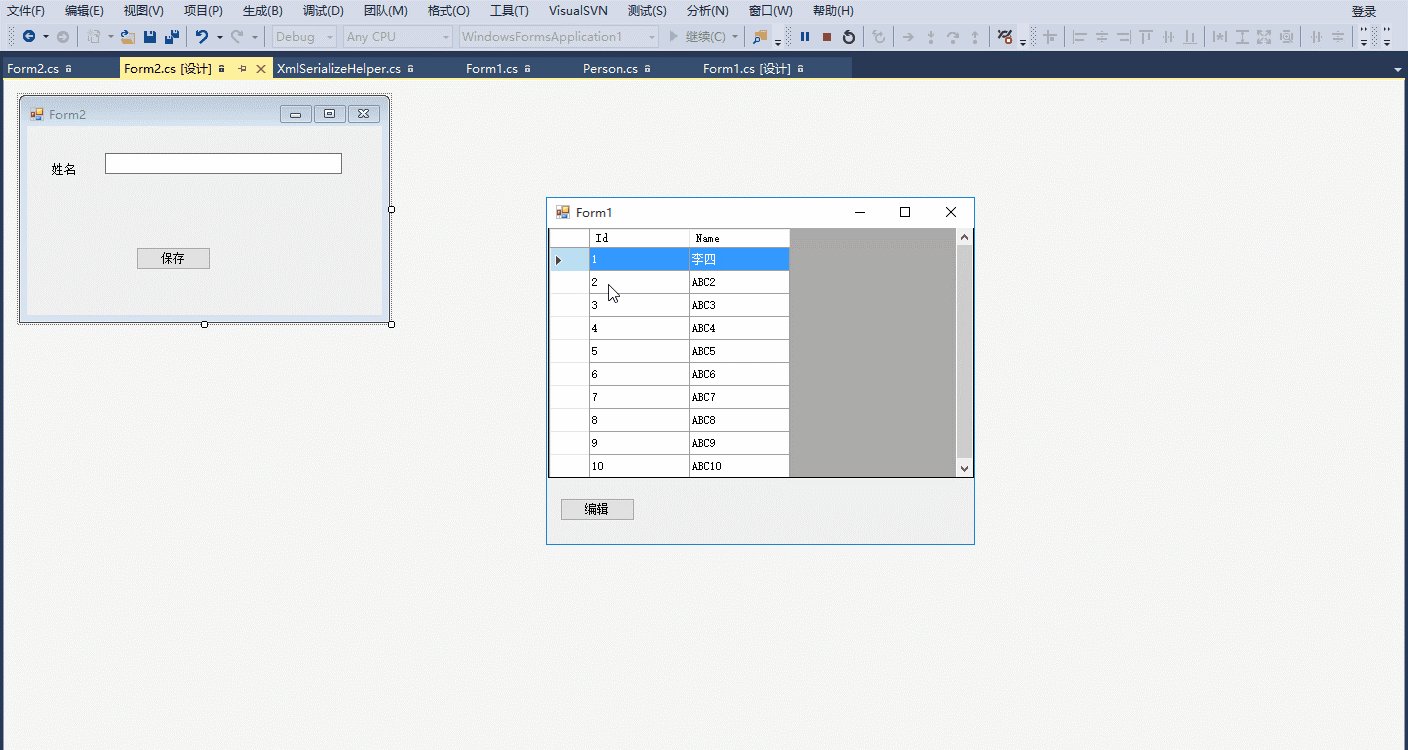1408x750 pixels.
Task: Click the New Project icon
Action: tap(94, 37)
